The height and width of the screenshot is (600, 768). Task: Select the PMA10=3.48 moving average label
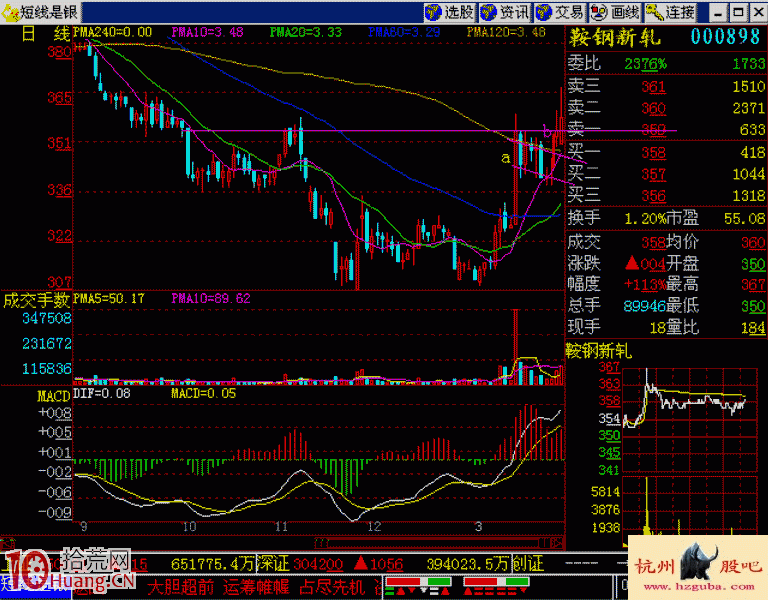[x=207, y=32]
